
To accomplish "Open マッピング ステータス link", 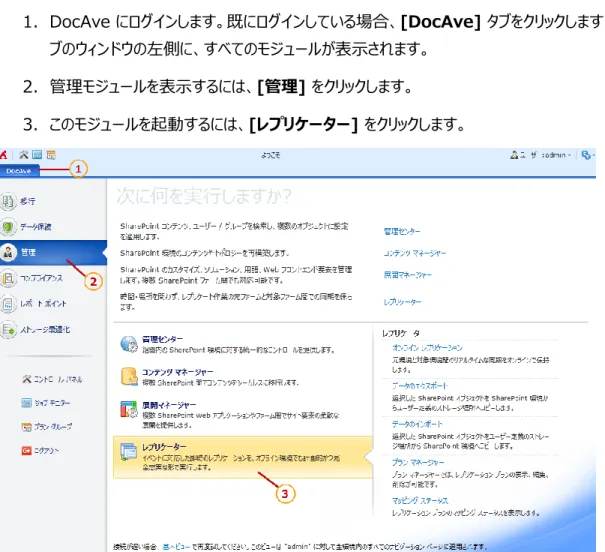I will (420, 501).
